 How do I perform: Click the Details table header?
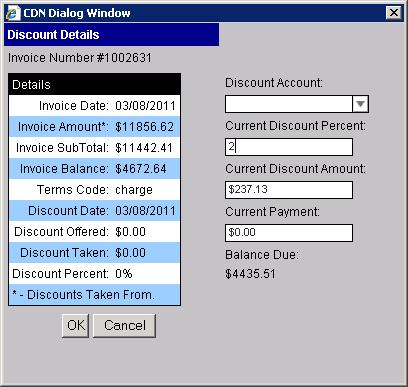click(x=95, y=85)
